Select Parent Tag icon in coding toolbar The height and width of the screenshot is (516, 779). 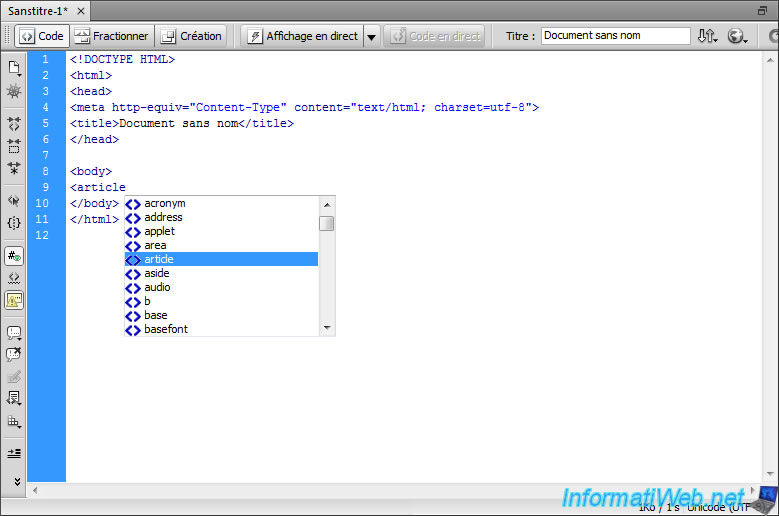click(x=14, y=201)
